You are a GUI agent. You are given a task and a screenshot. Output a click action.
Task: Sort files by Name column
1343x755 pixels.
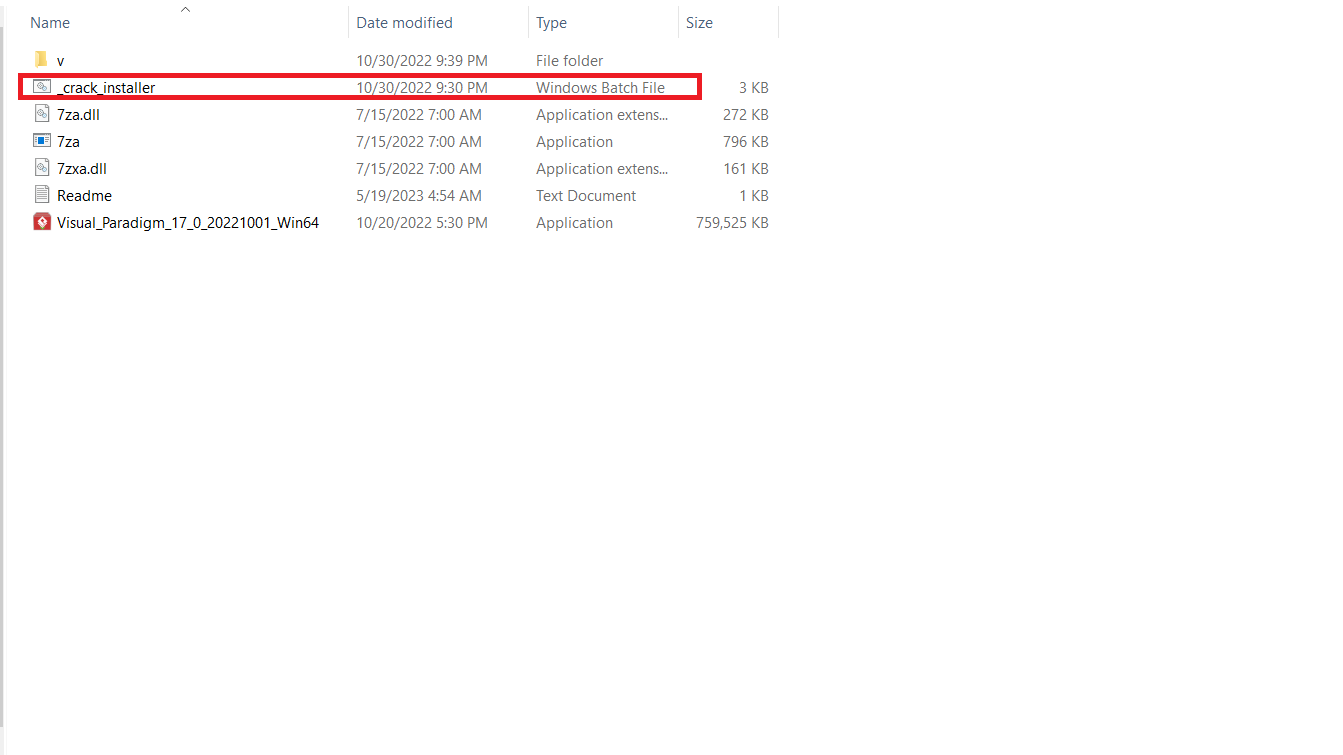tap(50, 22)
